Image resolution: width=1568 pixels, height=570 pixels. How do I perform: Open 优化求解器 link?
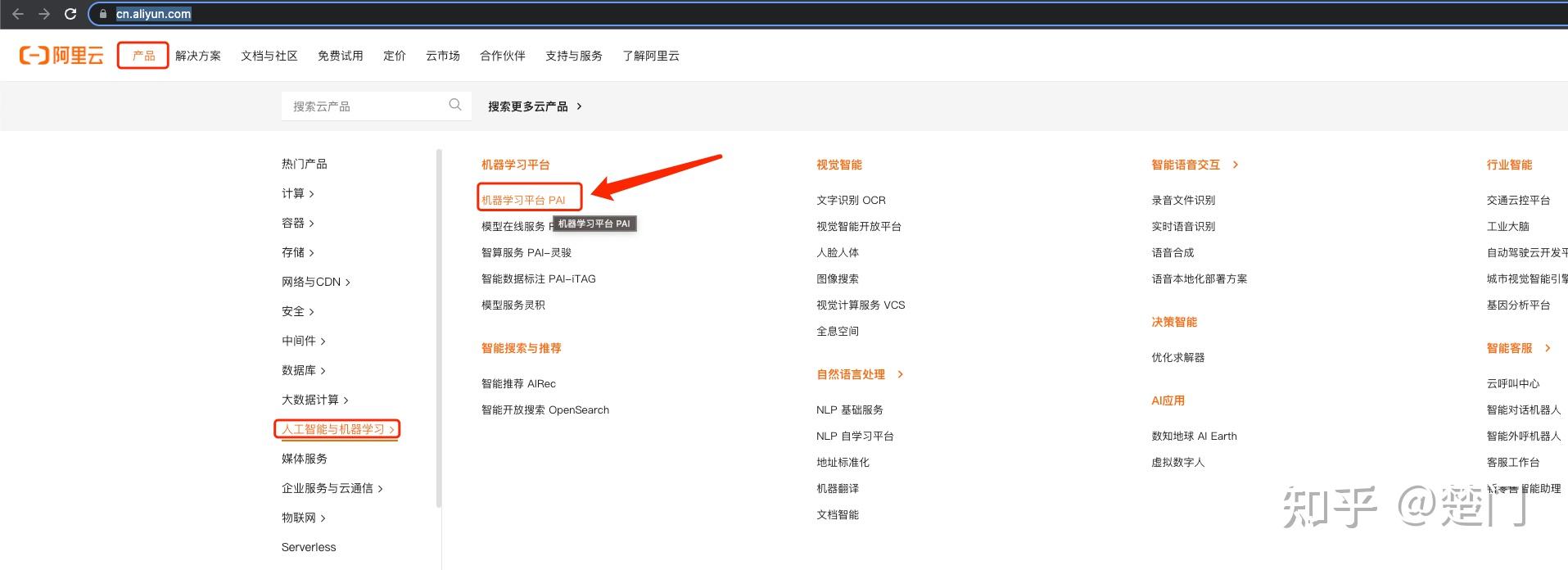(1178, 357)
